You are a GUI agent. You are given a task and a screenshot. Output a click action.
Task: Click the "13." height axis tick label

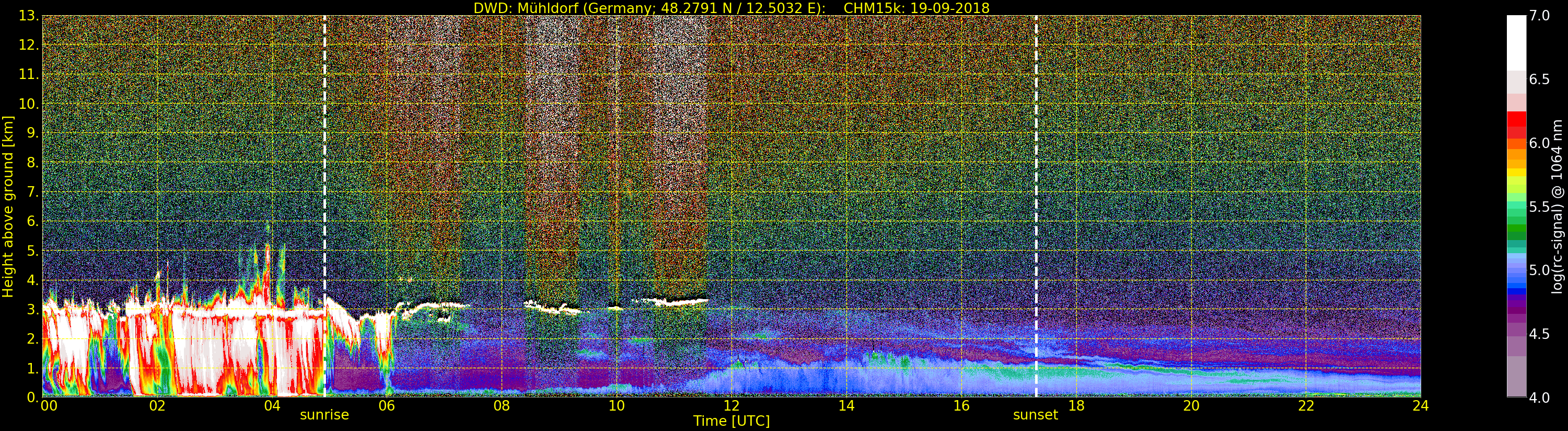(x=29, y=16)
